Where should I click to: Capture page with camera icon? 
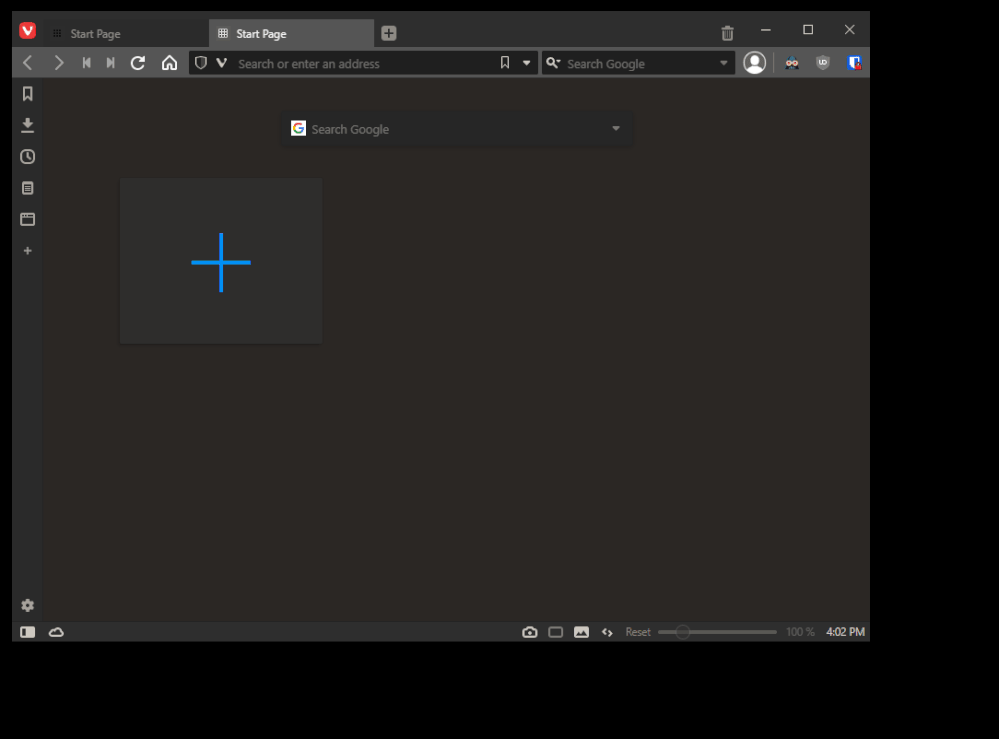529,632
